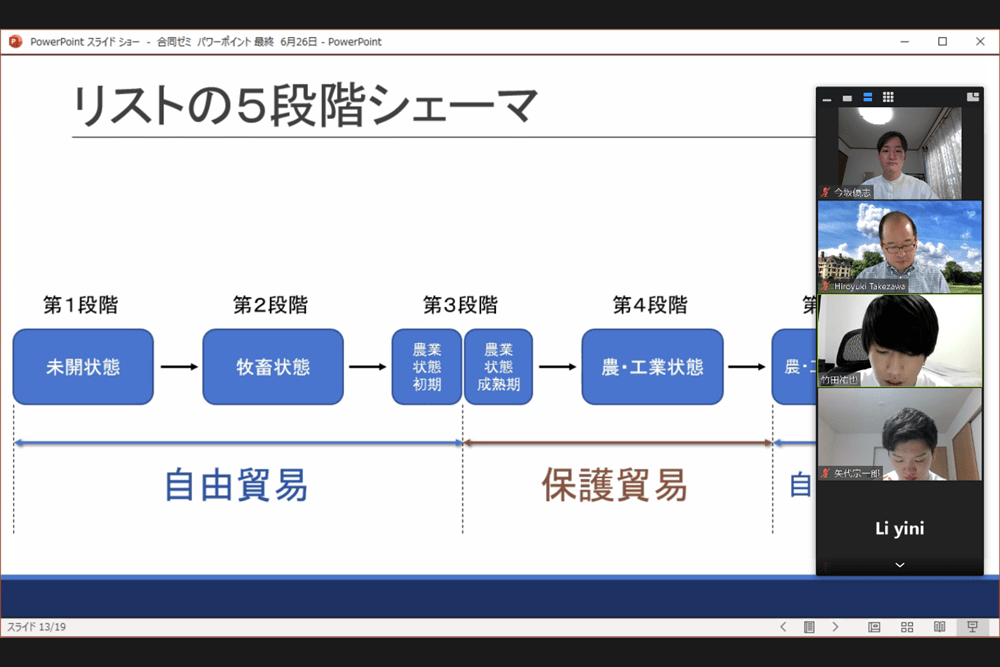
Task: Switch Zoom panel to single active speaker view
Action: (x=847, y=98)
